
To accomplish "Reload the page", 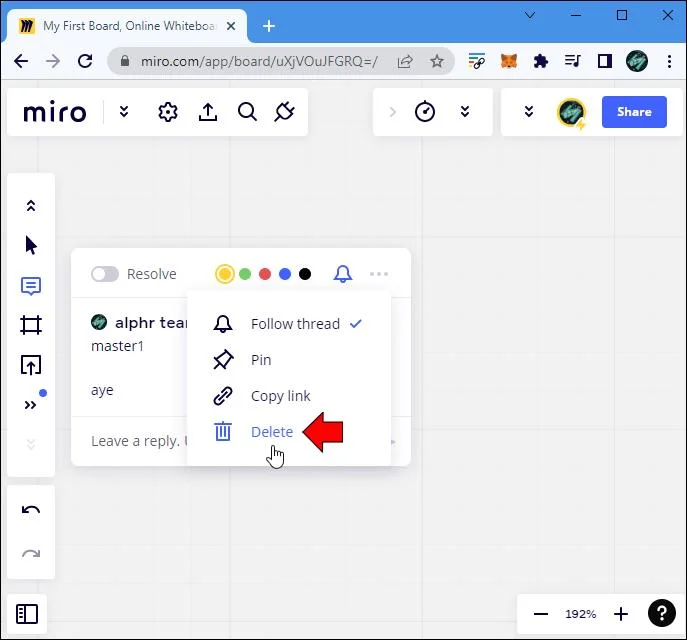I will (85, 61).
